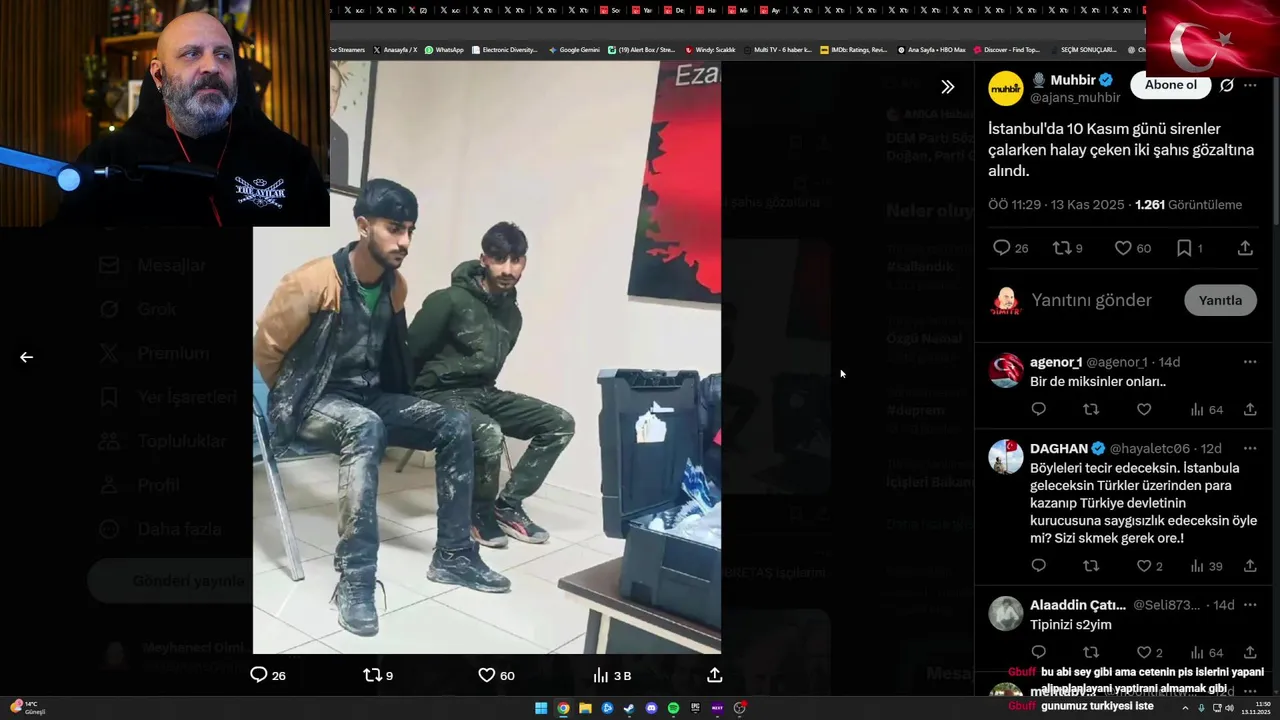1280x720 pixels.
Task: Share DAGHAN's comment
Action: (x=1250, y=566)
